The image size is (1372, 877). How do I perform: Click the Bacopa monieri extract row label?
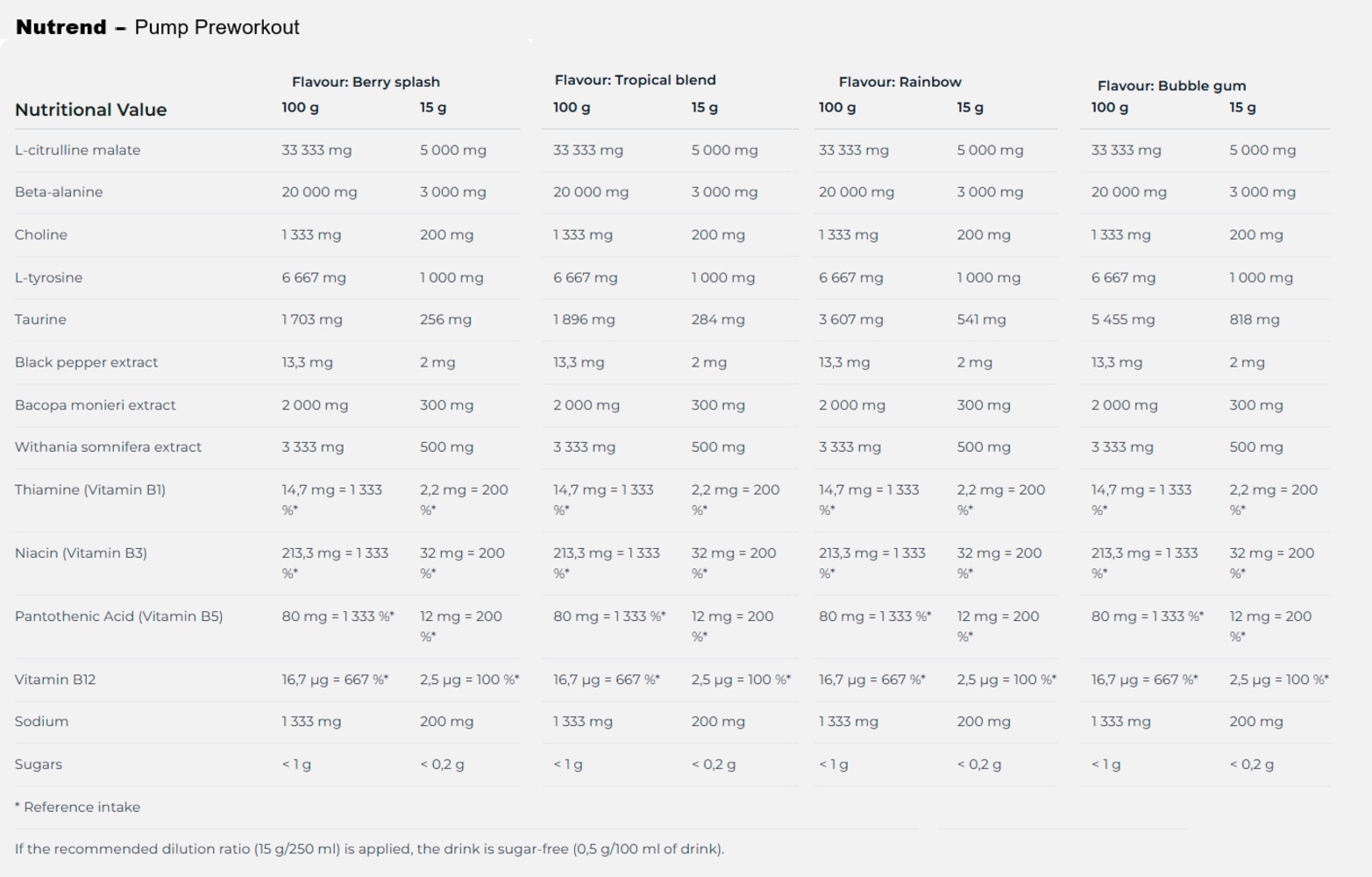[95, 405]
